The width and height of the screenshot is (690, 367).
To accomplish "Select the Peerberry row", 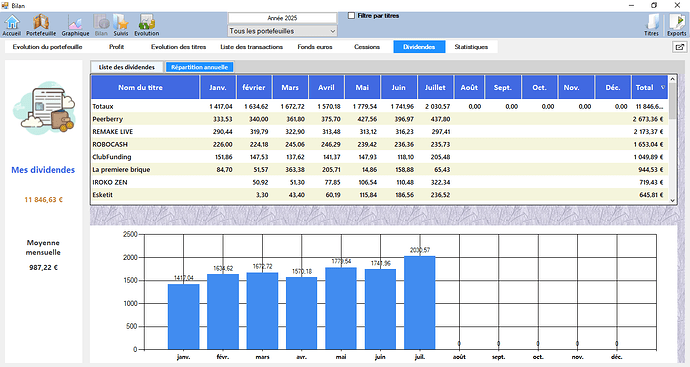I will (380, 119).
